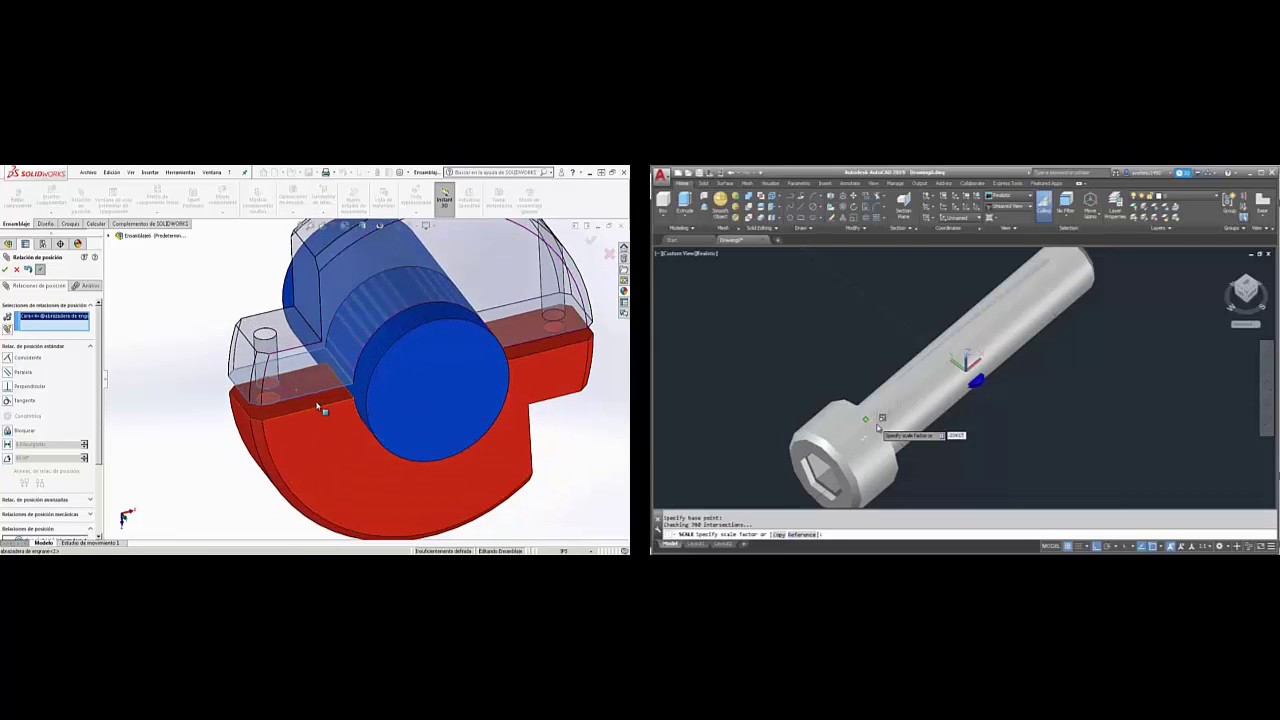Open the Archivo menu in SolidWorks
The width and height of the screenshot is (1280, 720).
[88, 172]
